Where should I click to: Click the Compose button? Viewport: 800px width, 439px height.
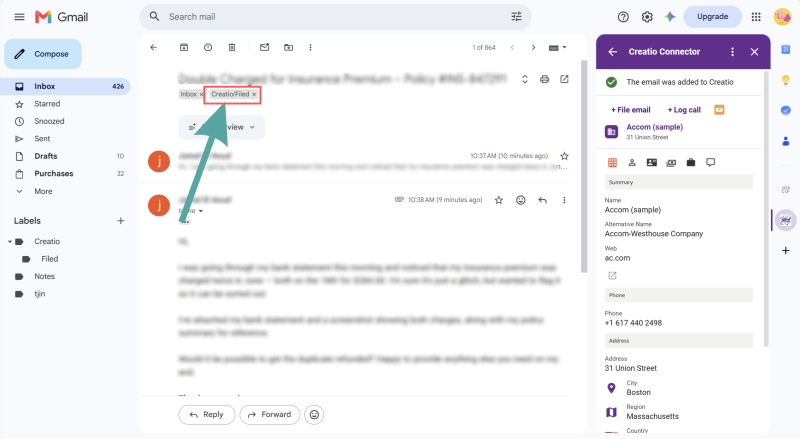click(x=43, y=54)
